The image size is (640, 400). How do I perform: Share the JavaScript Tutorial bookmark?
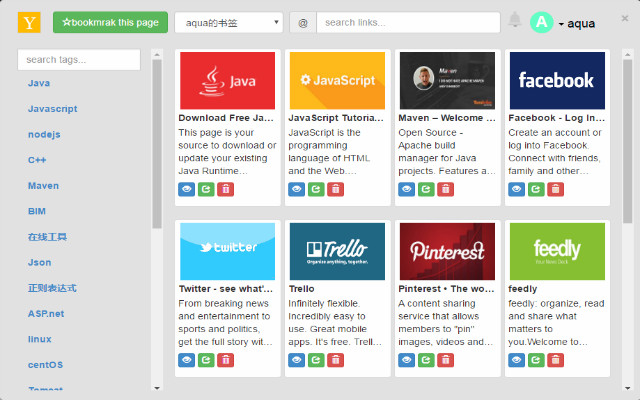316,189
